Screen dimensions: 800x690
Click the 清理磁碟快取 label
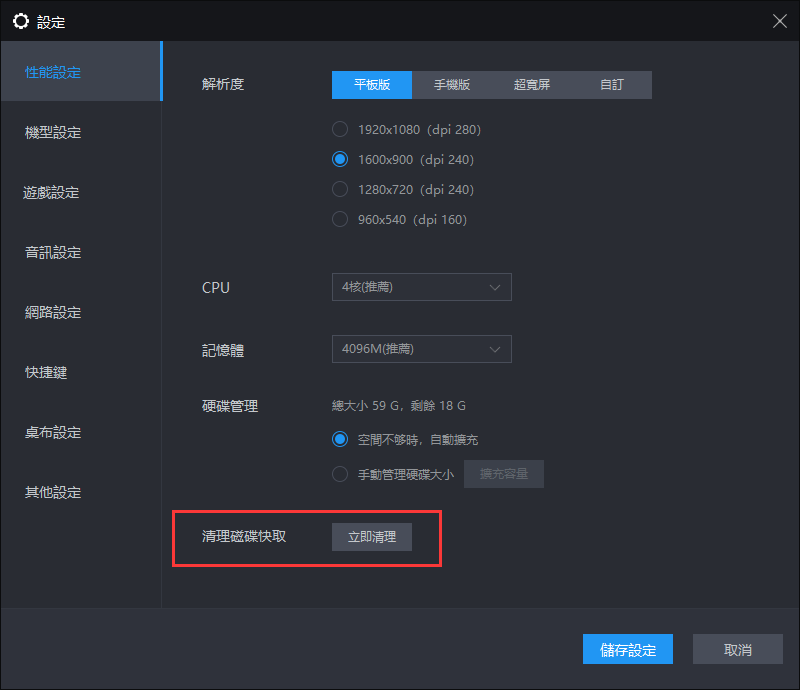(x=244, y=536)
